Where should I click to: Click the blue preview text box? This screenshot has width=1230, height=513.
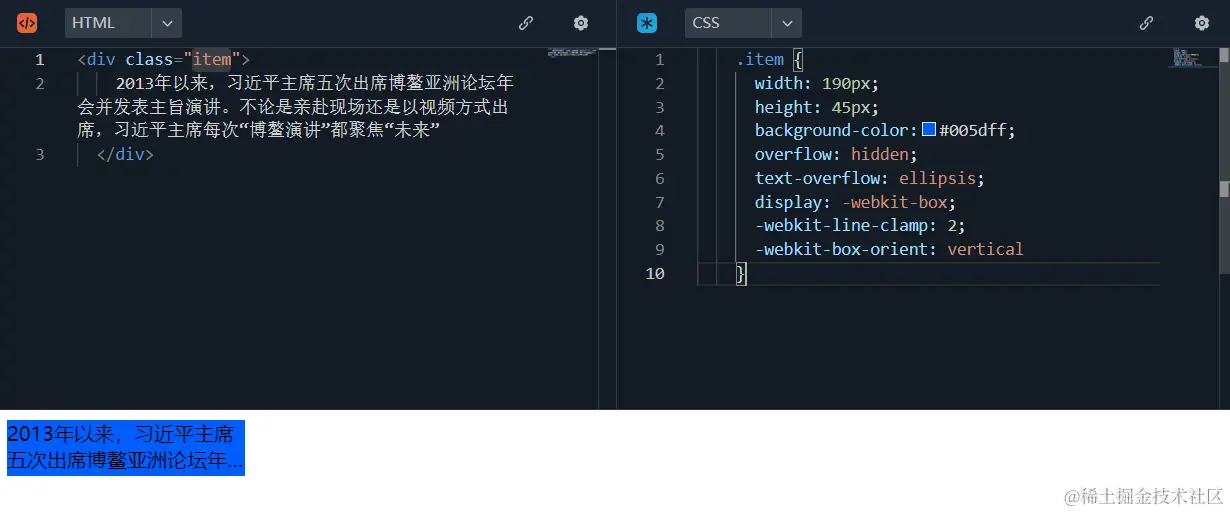coord(125,447)
